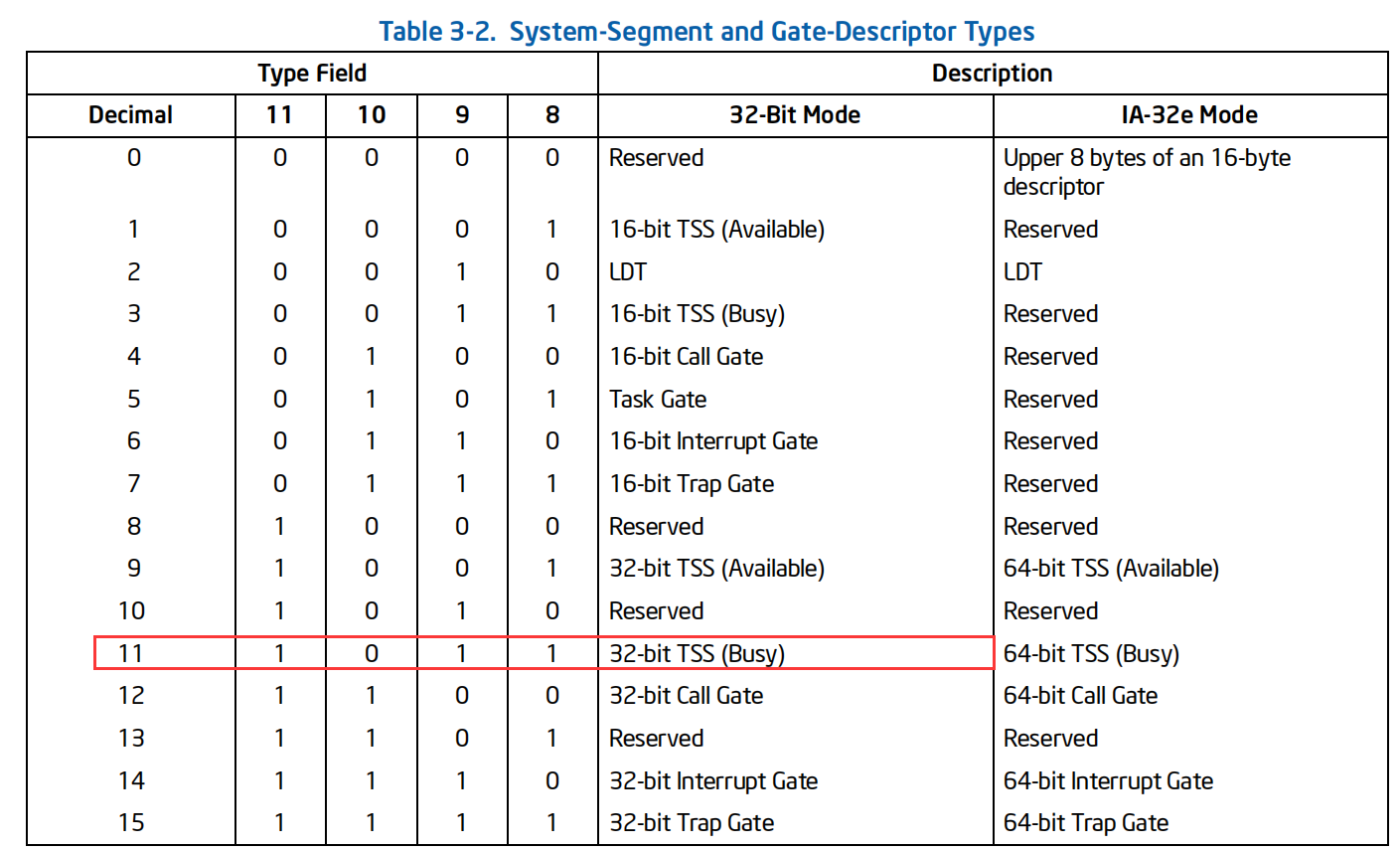Select '16-bit Interrupt Gate' cell
Viewport: 1400px width, 850px height.
click(713, 441)
